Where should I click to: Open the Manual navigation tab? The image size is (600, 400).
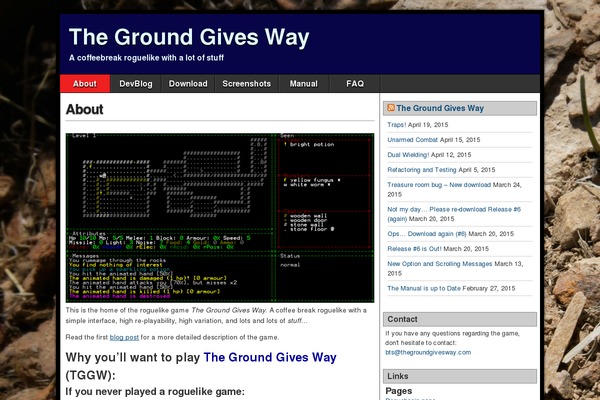click(x=303, y=83)
